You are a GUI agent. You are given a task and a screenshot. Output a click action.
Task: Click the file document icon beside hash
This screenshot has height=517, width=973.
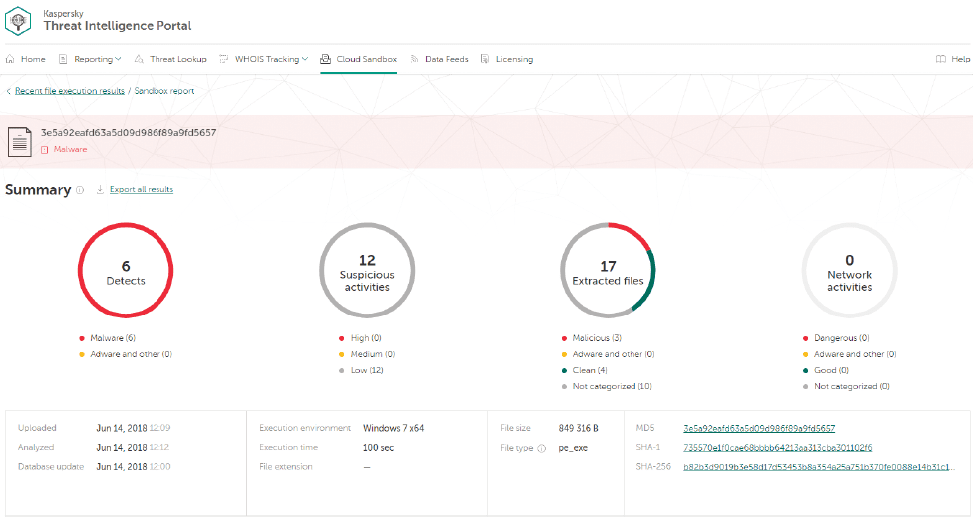click(20, 142)
